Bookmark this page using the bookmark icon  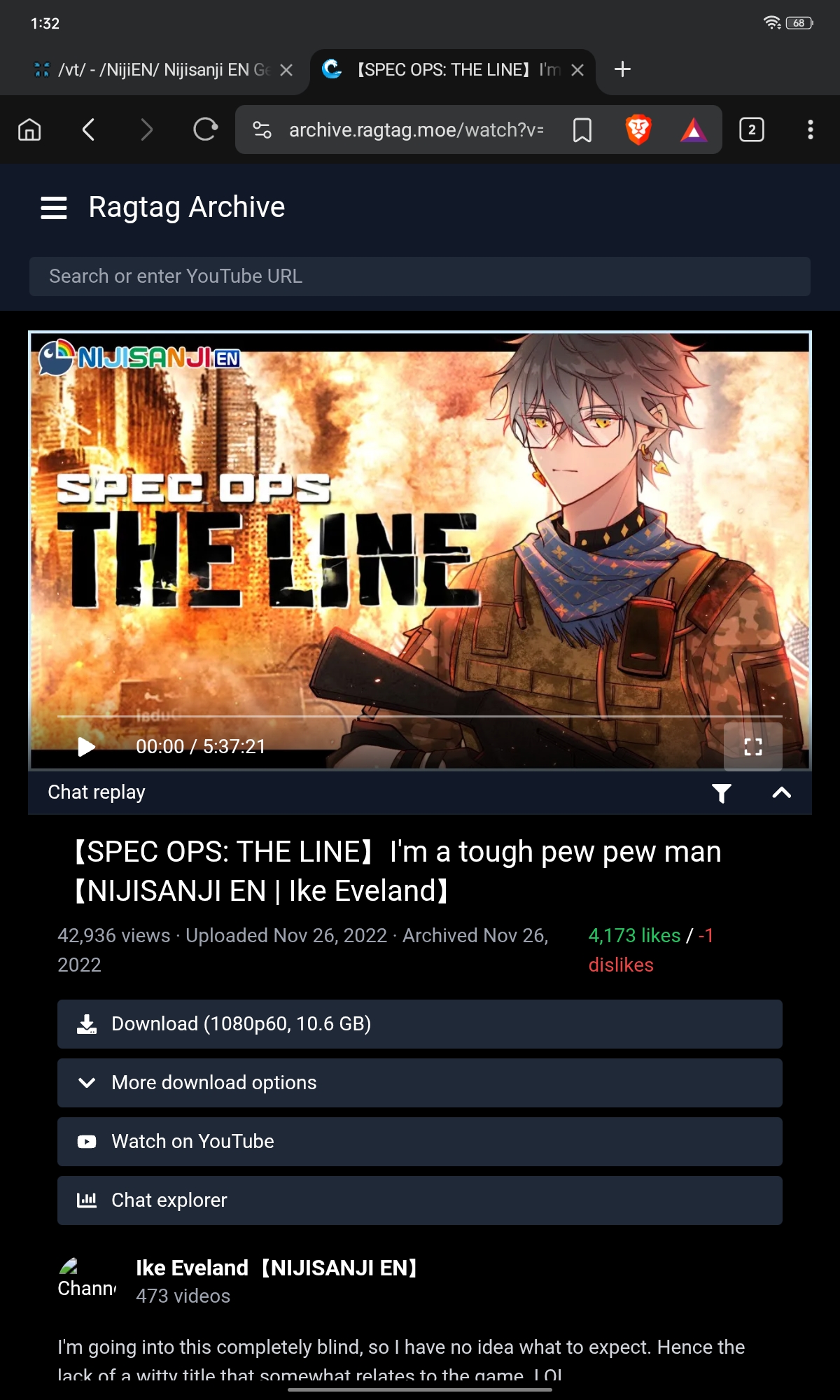582,130
